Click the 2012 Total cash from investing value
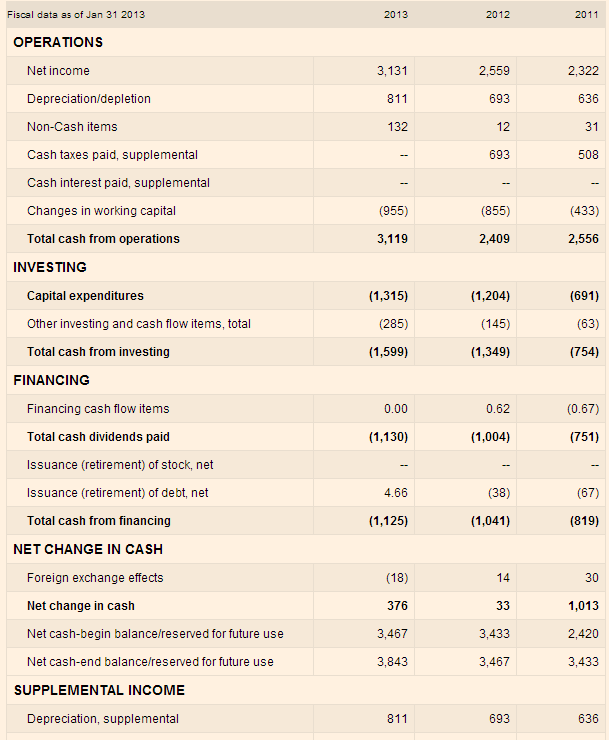Viewport: 609px width, 740px height. tap(490, 352)
